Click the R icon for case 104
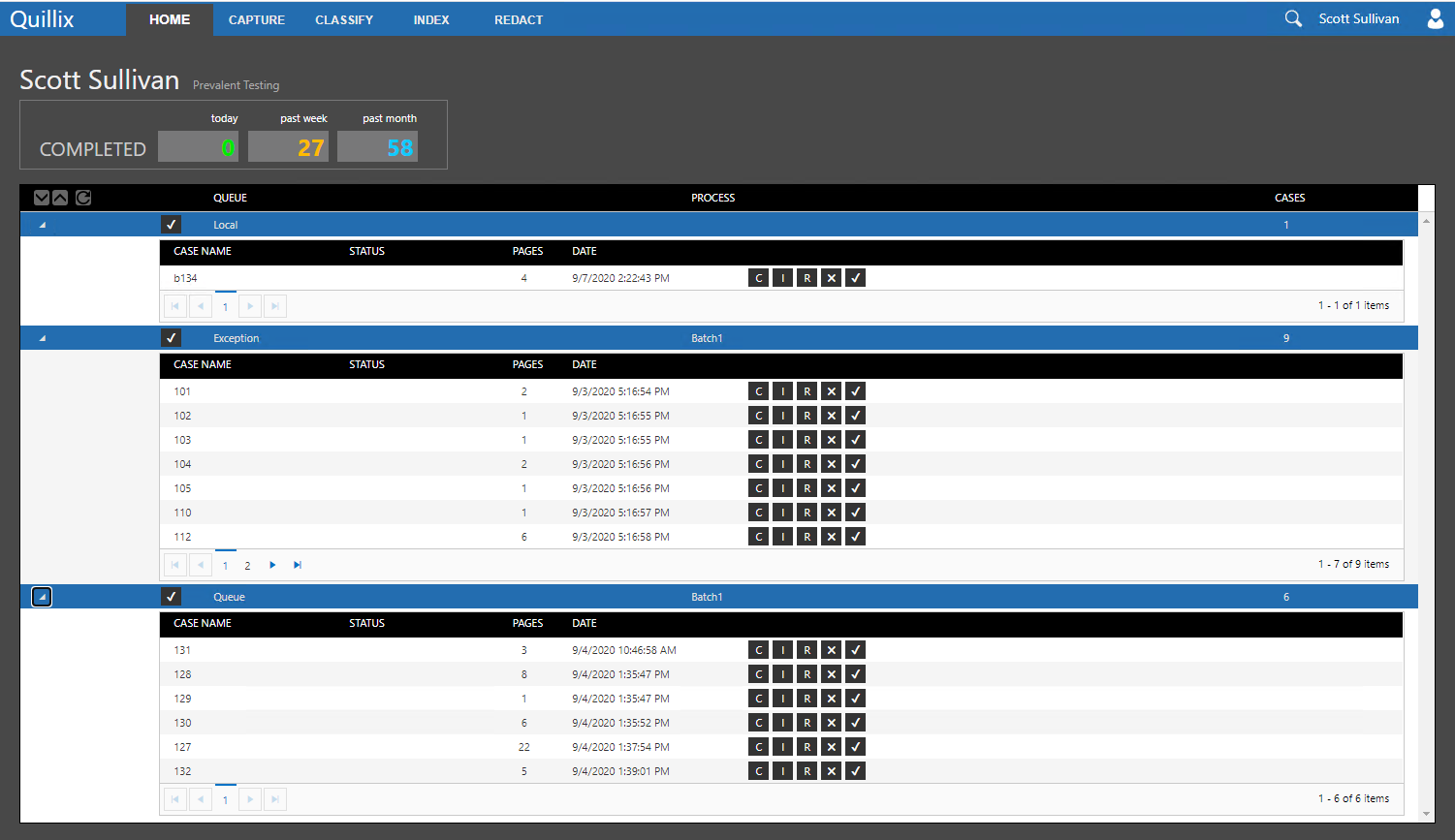The height and width of the screenshot is (840, 1455). [807, 464]
